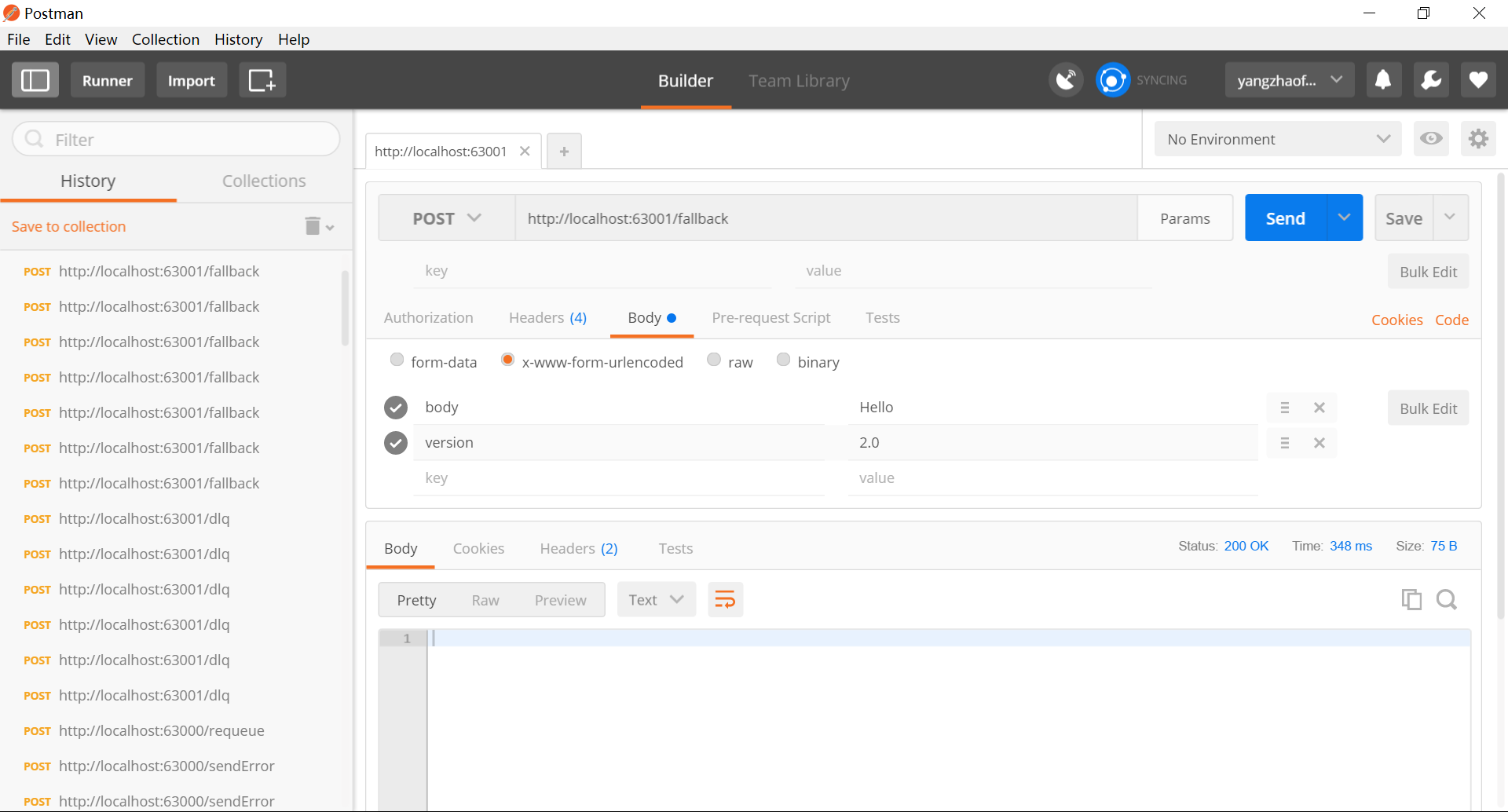Screen dimensions: 1508x812
Task: Click the history sidebar scrollbar
Action: 345,308
